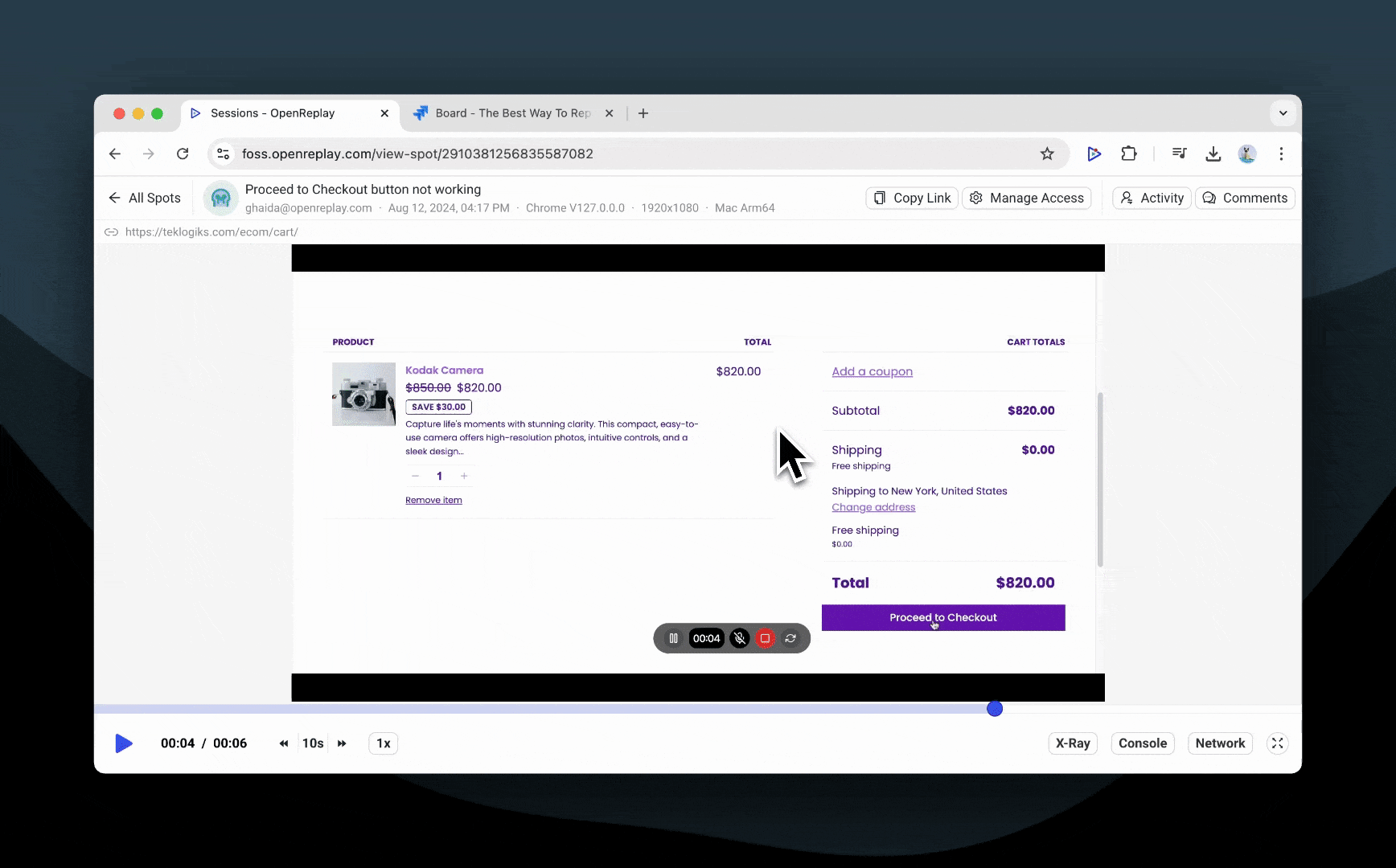Viewport: 1396px width, 868px height.
Task: Click the SAVE $30.00 badge
Action: pyautogui.click(x=438, y=407)
